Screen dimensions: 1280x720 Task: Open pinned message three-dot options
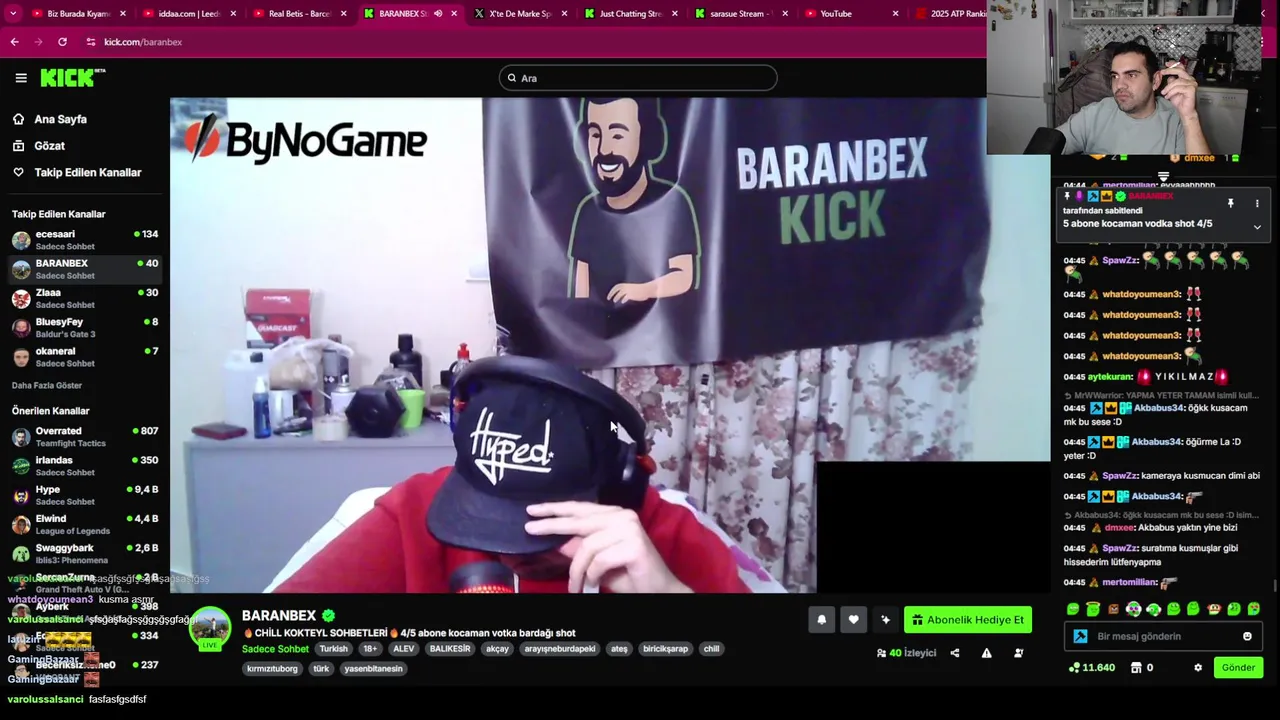[x=1257, y=203]
